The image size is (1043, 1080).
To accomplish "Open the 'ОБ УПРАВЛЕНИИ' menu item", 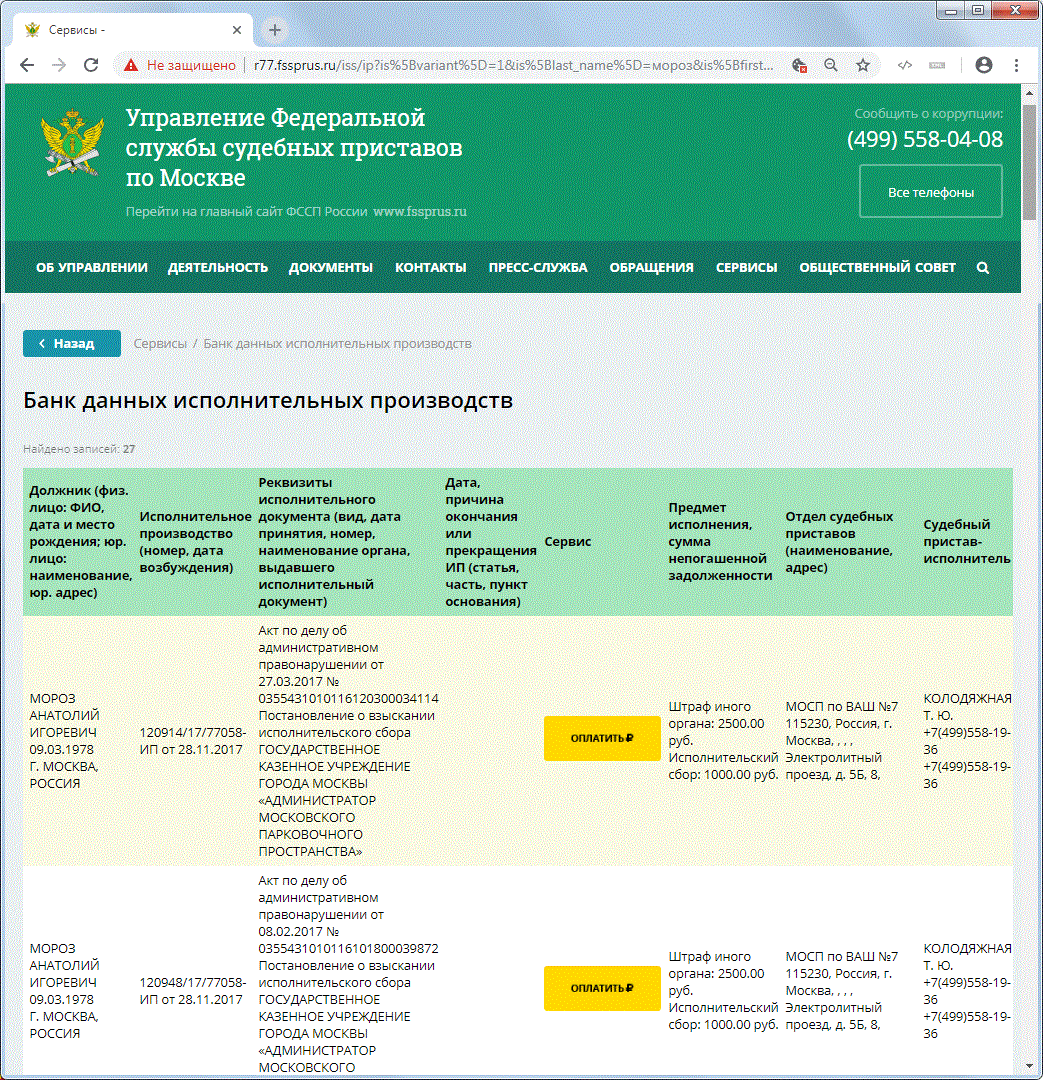I will tap(92, 268).
